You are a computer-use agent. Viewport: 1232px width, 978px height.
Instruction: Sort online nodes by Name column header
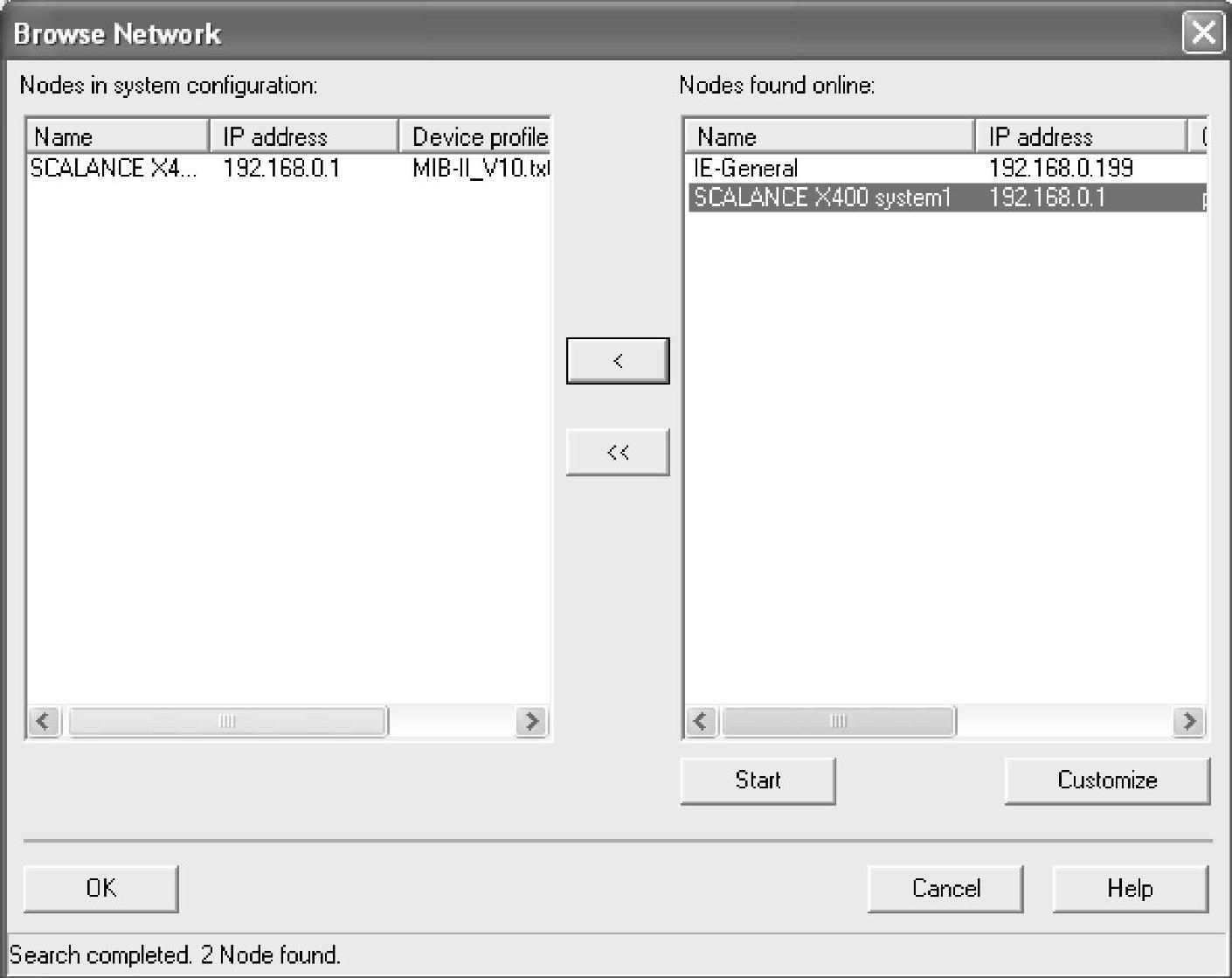pos(830,136)
